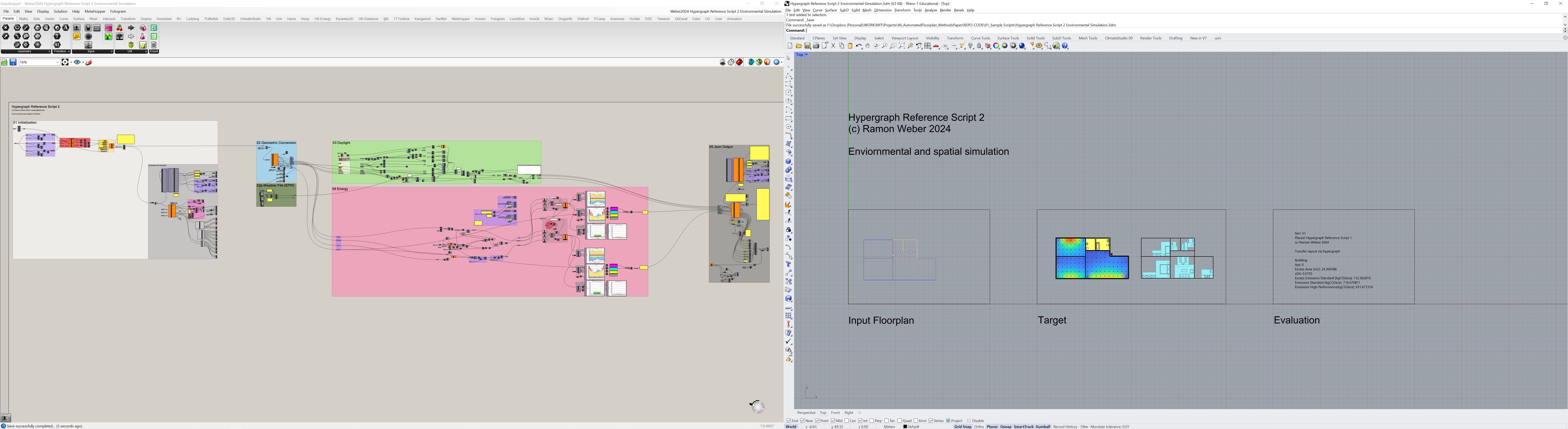
Task: Click the Rhino New file icon
Action: (790, 46)
